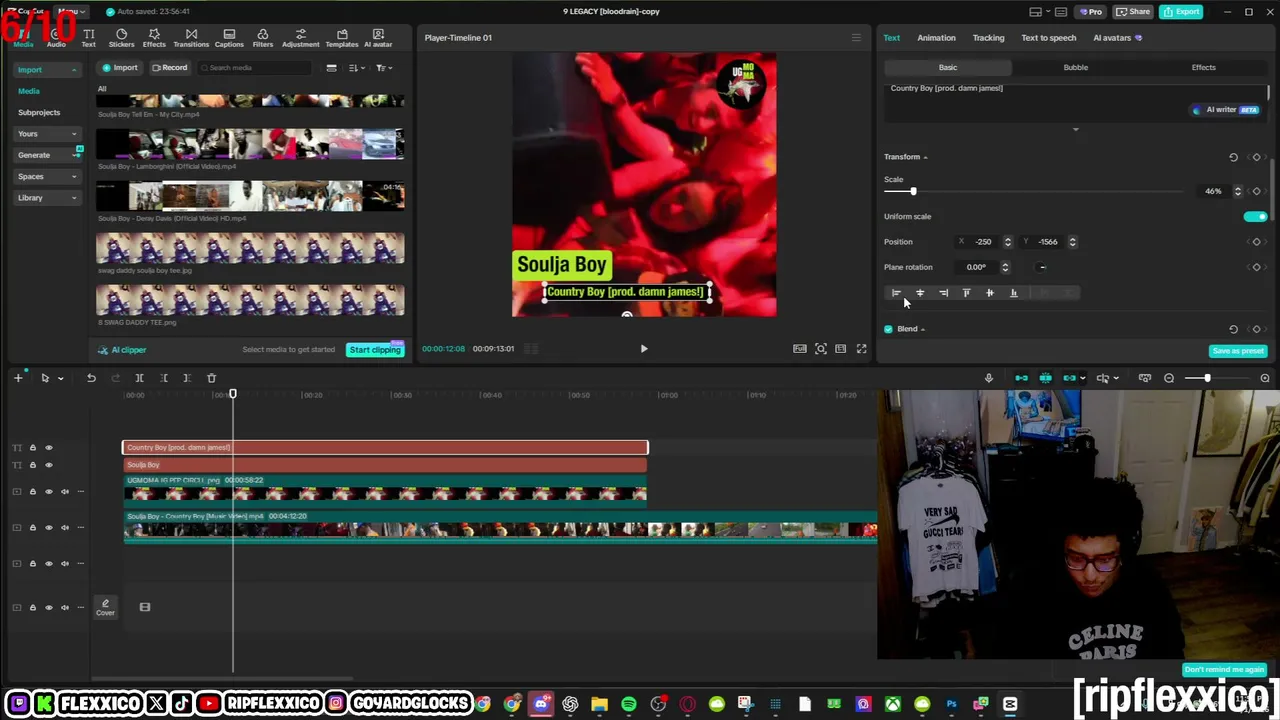Click the Record button
This screenshot has width=1280, height=720.
tap(170, 68)
